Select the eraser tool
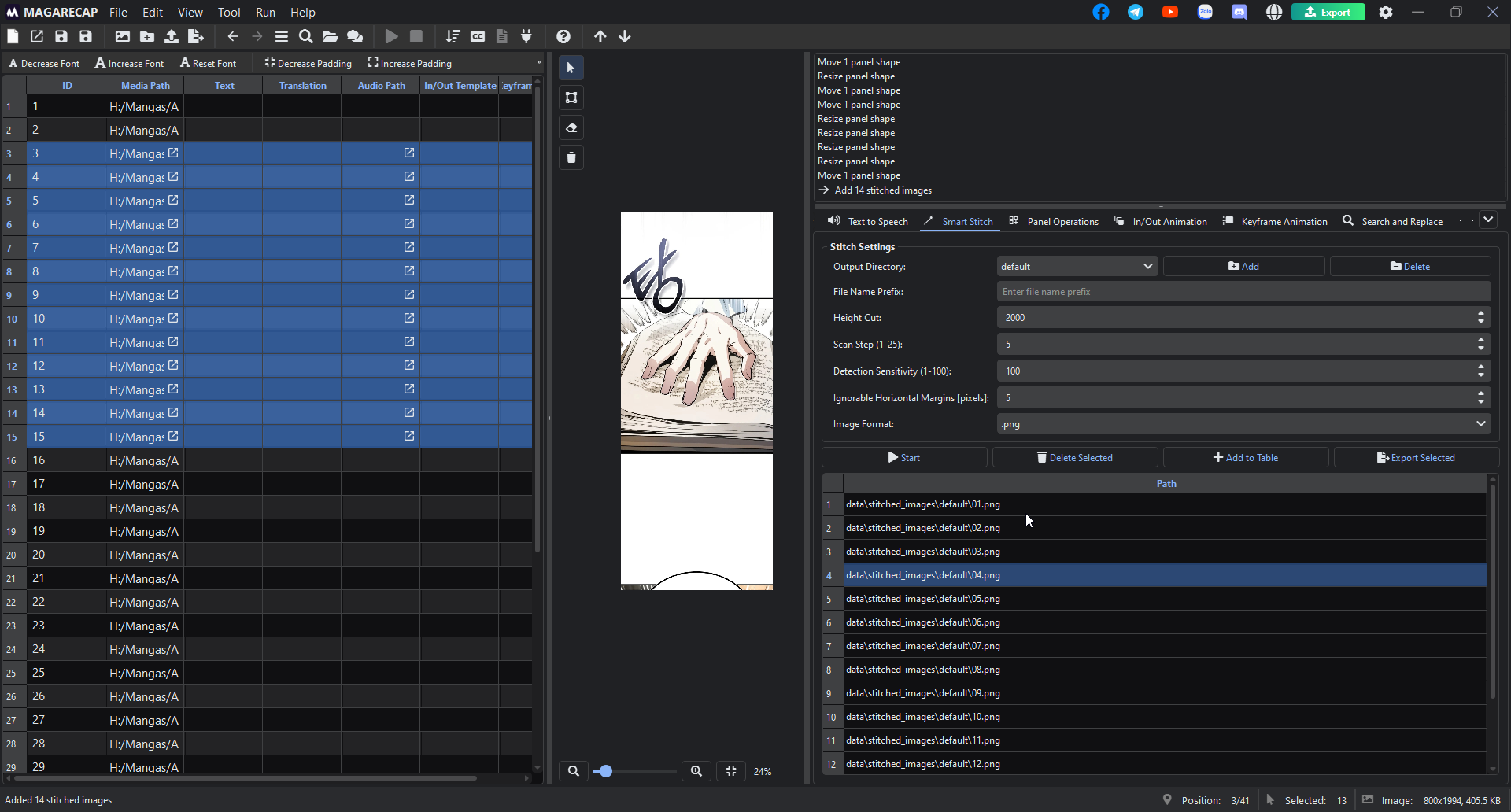 point(571,127)
